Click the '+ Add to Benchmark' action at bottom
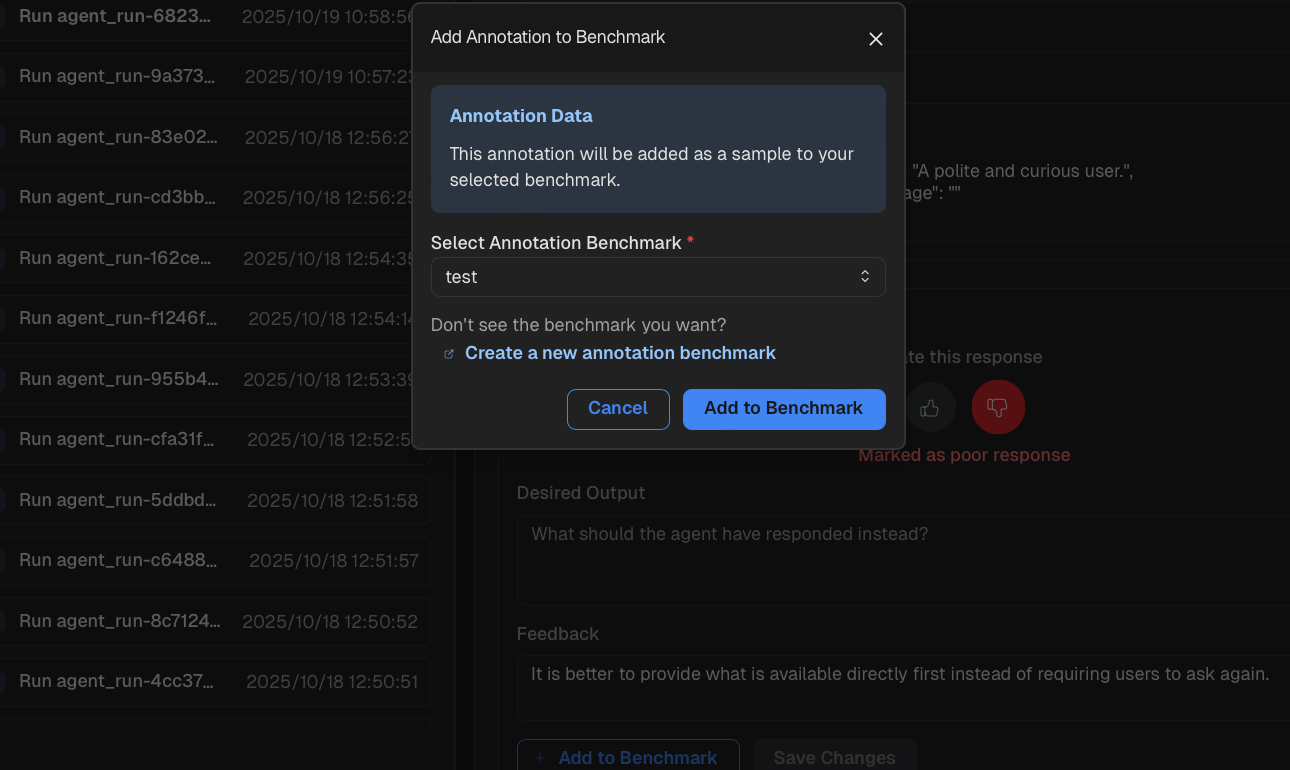The image size is (1290, 770). pyautogui.click(x=628, y=757)
